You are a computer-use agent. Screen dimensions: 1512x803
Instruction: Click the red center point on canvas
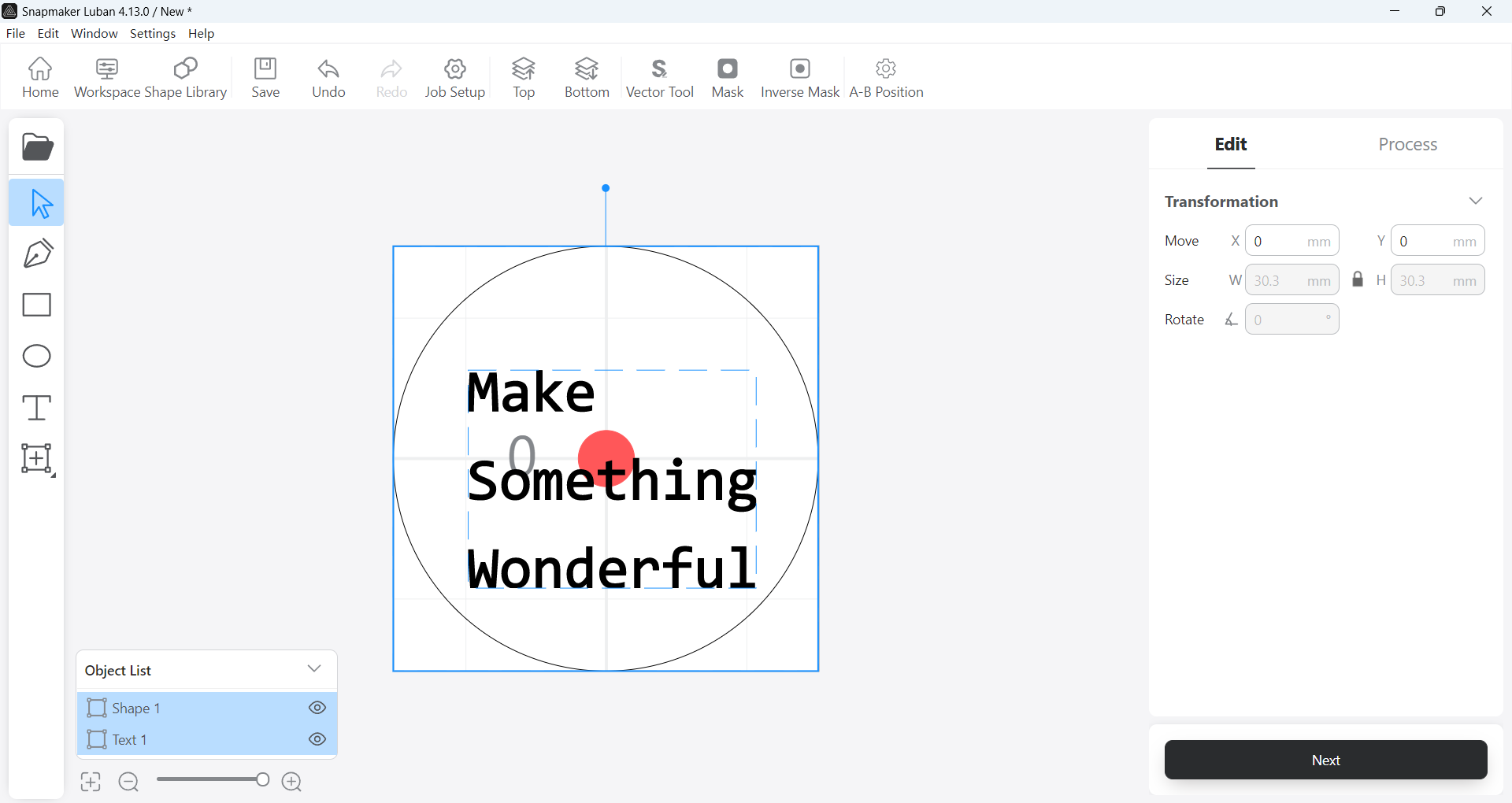point(606,459)
